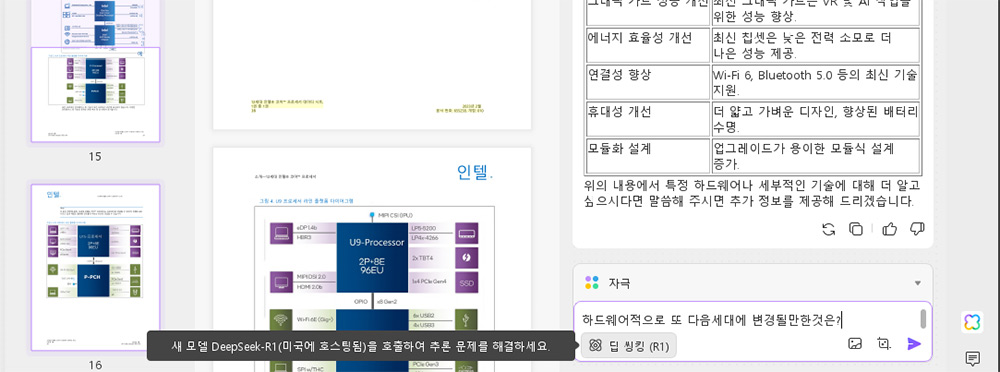
Task: Click the MIPI CSI (IPU) label
Action: pyautogui.click(x=395, y=215)
